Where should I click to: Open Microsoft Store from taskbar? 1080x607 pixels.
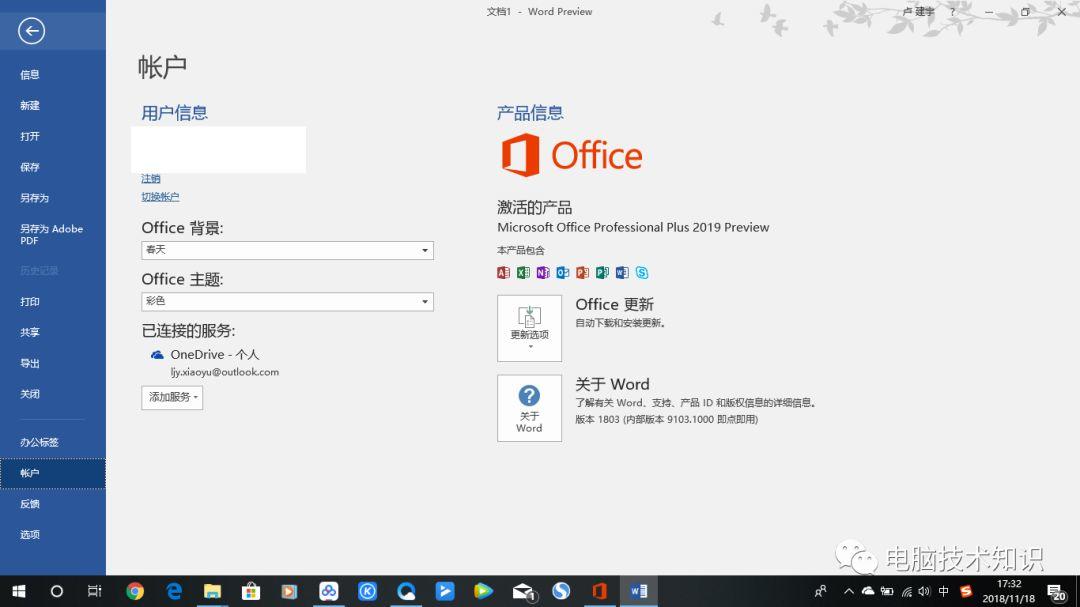(251, 591)
